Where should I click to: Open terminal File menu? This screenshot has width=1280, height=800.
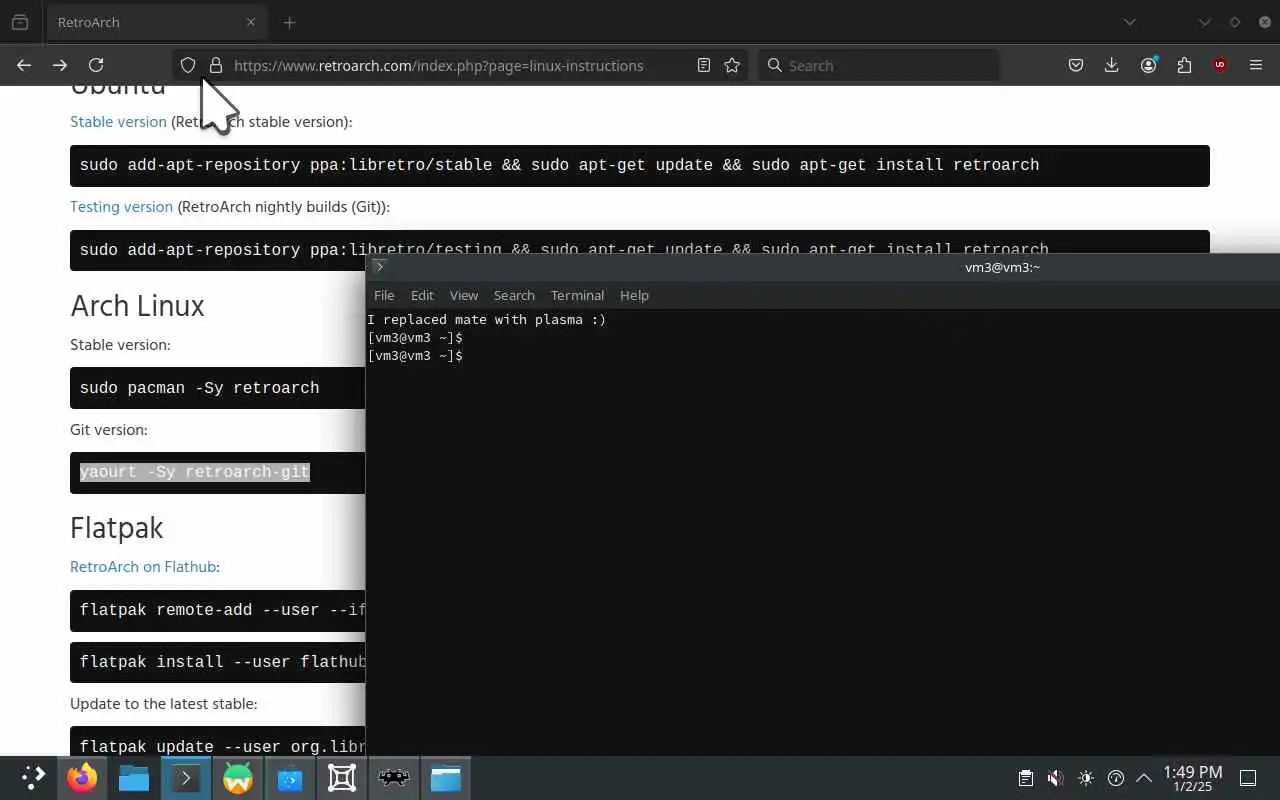click(x=384, y=295)
